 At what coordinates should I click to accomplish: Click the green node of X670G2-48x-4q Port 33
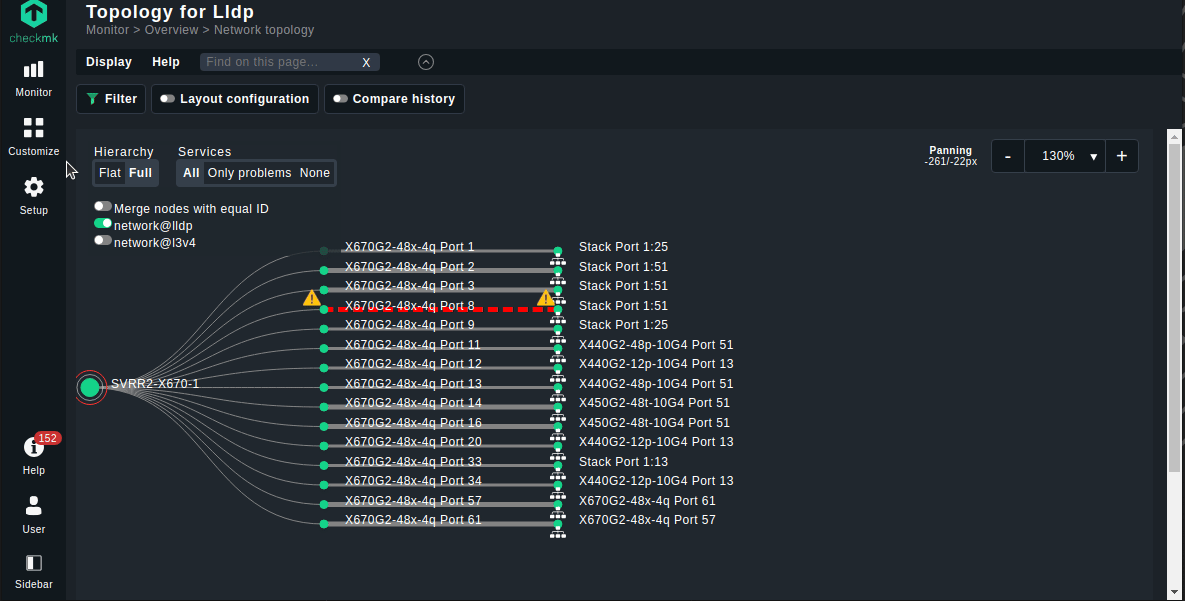click(323, 466)
